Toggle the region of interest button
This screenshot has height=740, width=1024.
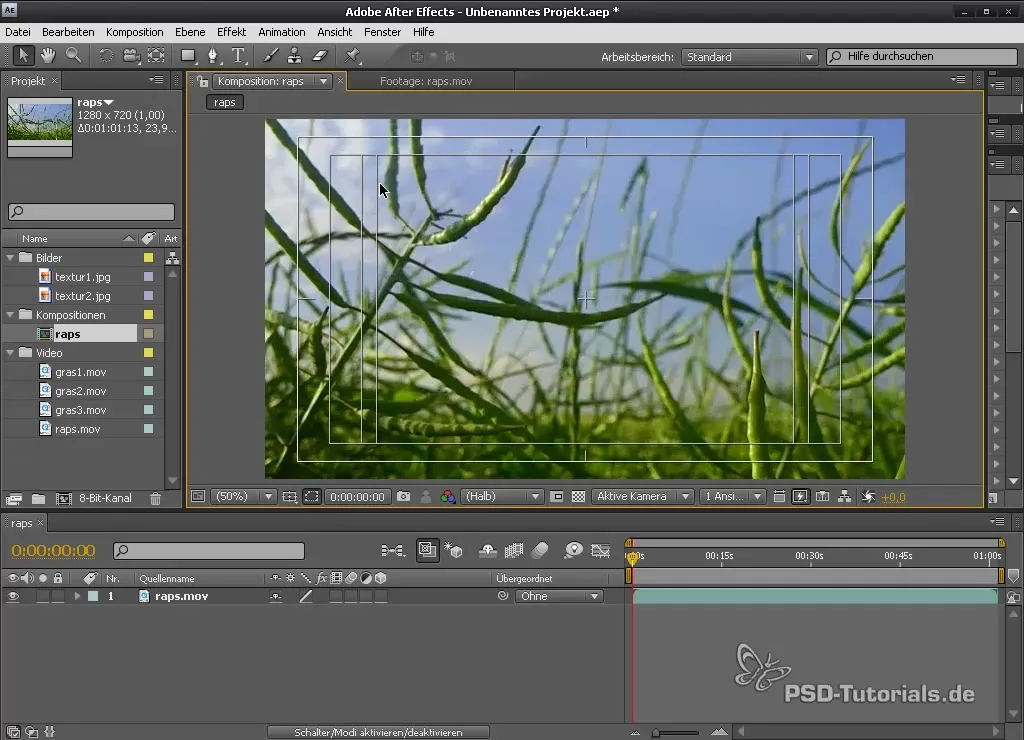tap(557, 496)
